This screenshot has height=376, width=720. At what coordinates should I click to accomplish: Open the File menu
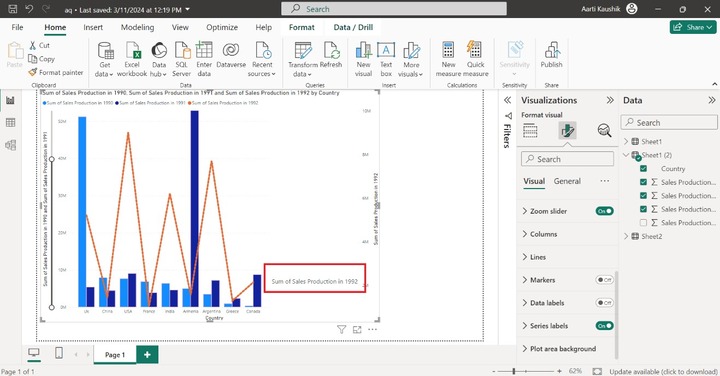coord(17,28)
